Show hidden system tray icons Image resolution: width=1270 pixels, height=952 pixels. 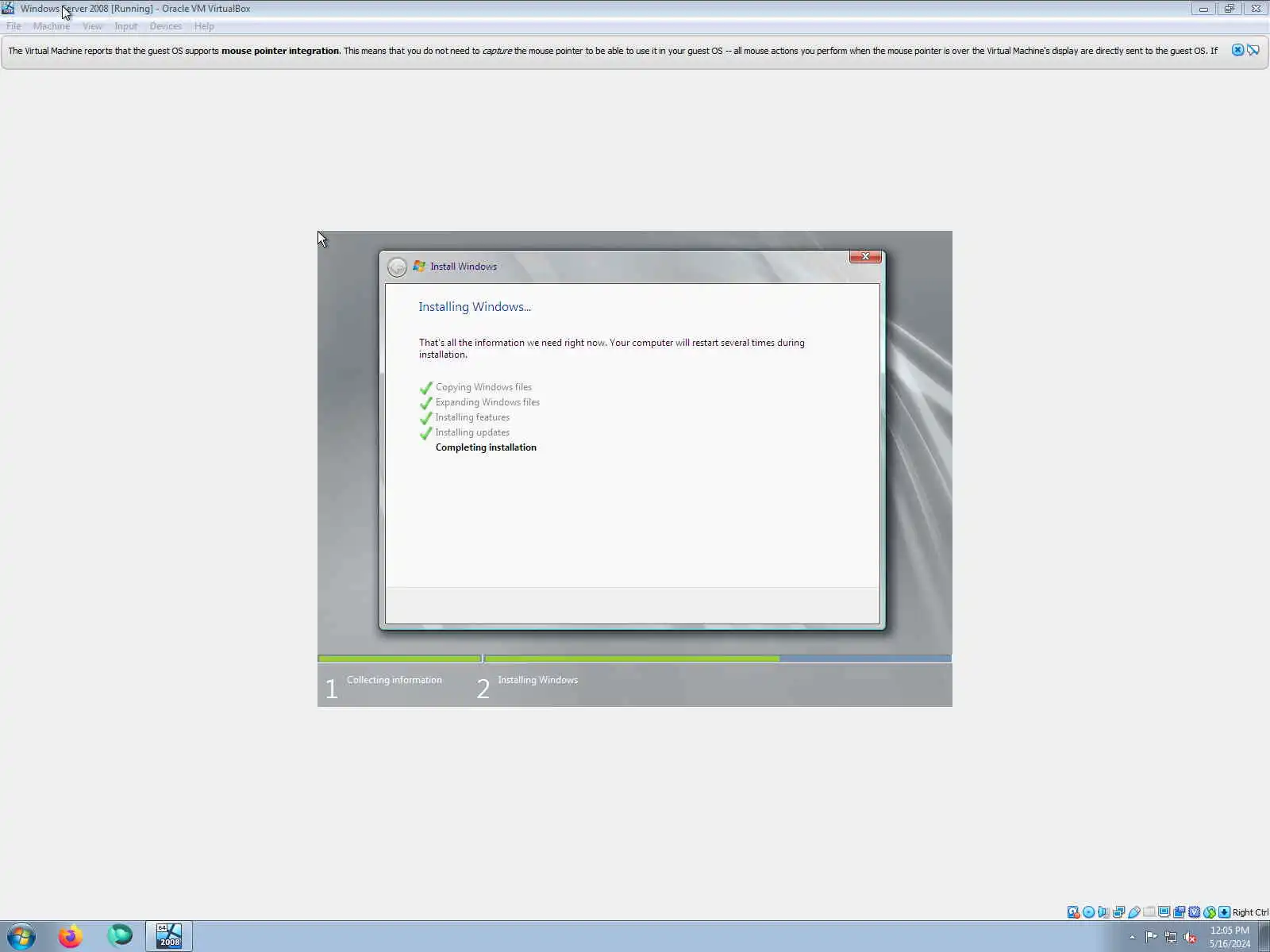pos(1132,937)
